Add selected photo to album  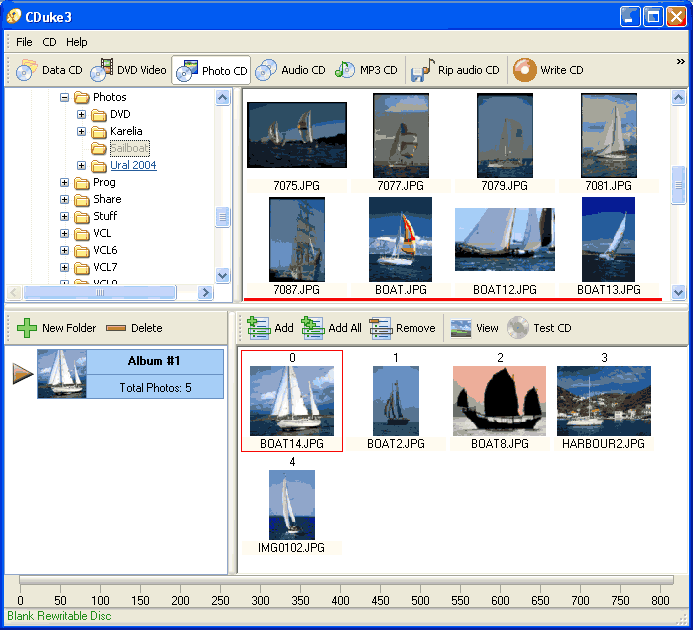tap(270, 328)
